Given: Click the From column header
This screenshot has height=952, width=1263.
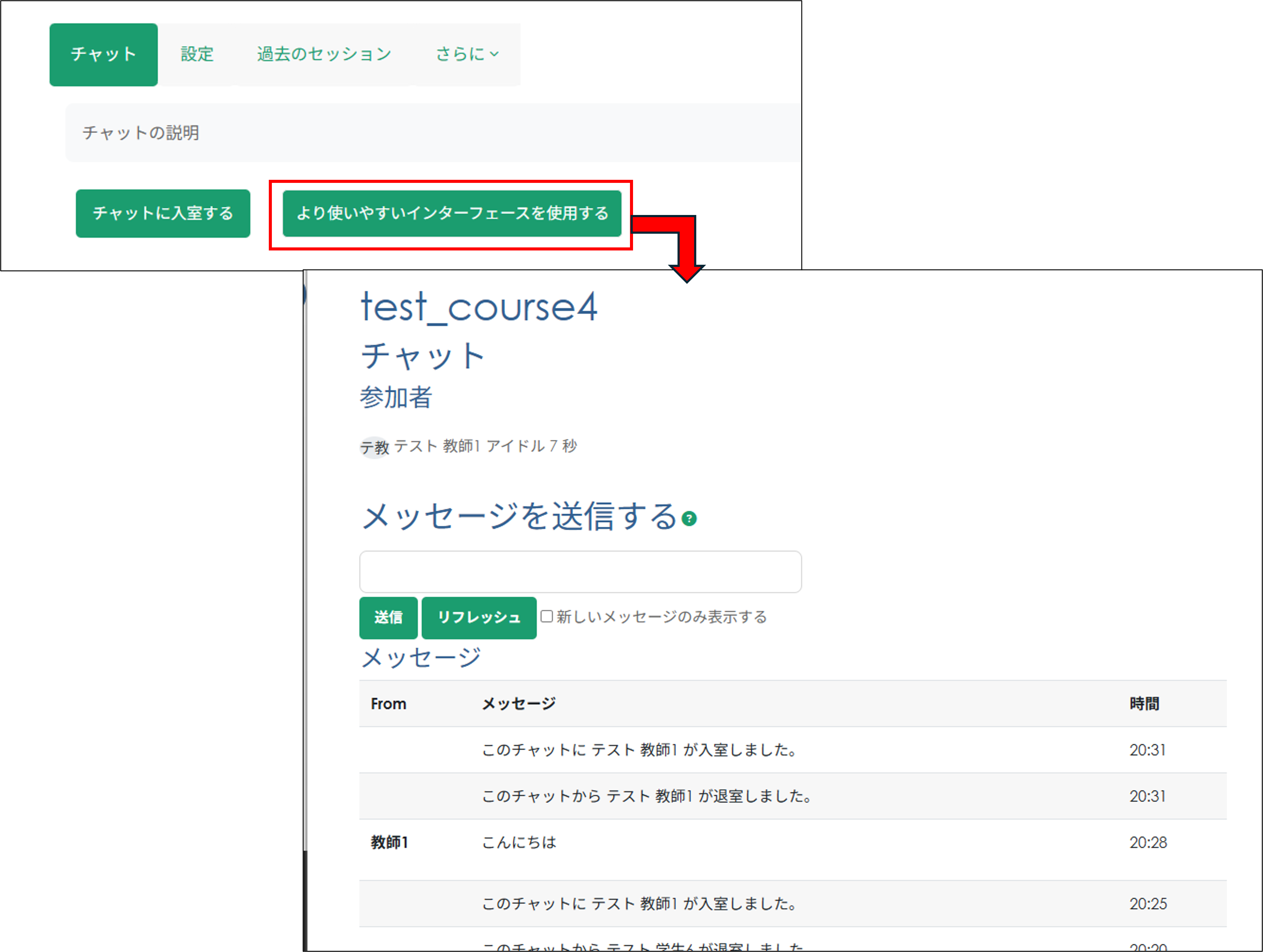Looking at the screenshot, I should (x=388, y=704).
